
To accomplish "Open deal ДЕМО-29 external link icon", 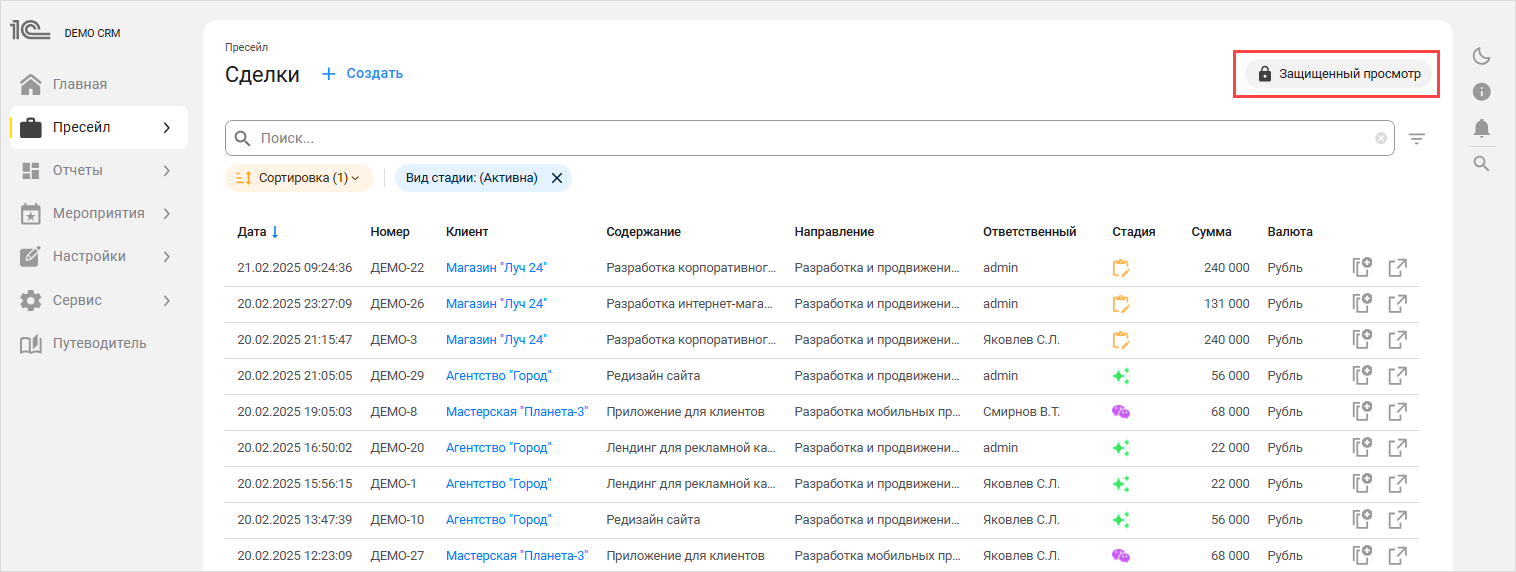I will (1398, 376).
